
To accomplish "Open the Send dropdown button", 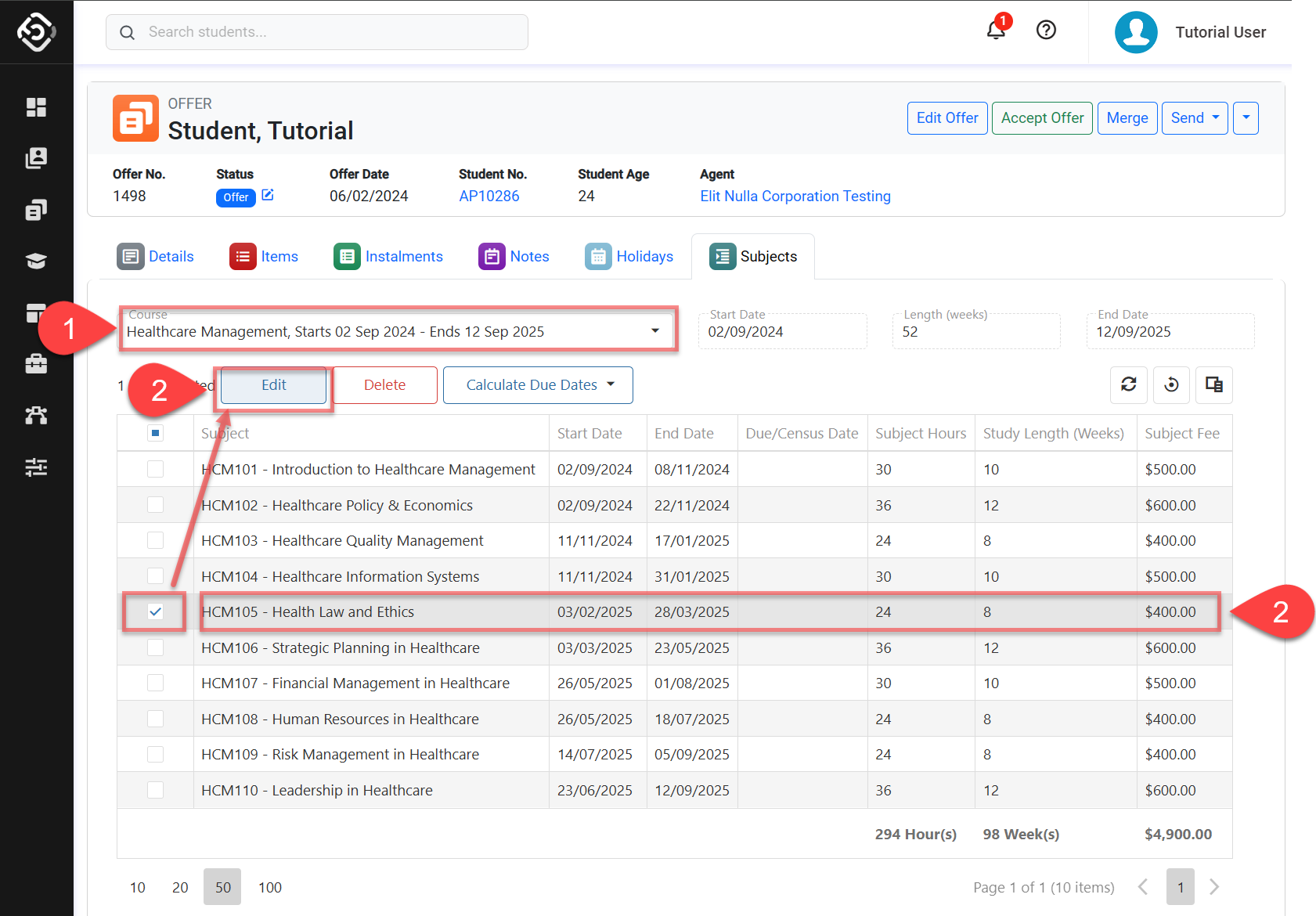I will (x=1195, y=118).
